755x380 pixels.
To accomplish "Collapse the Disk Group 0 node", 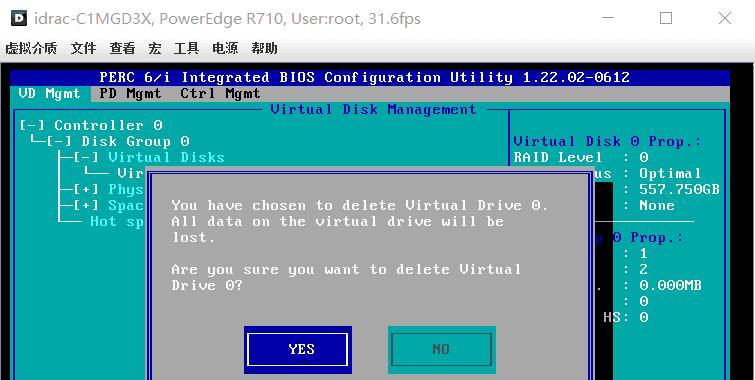I will click(59, 142).
